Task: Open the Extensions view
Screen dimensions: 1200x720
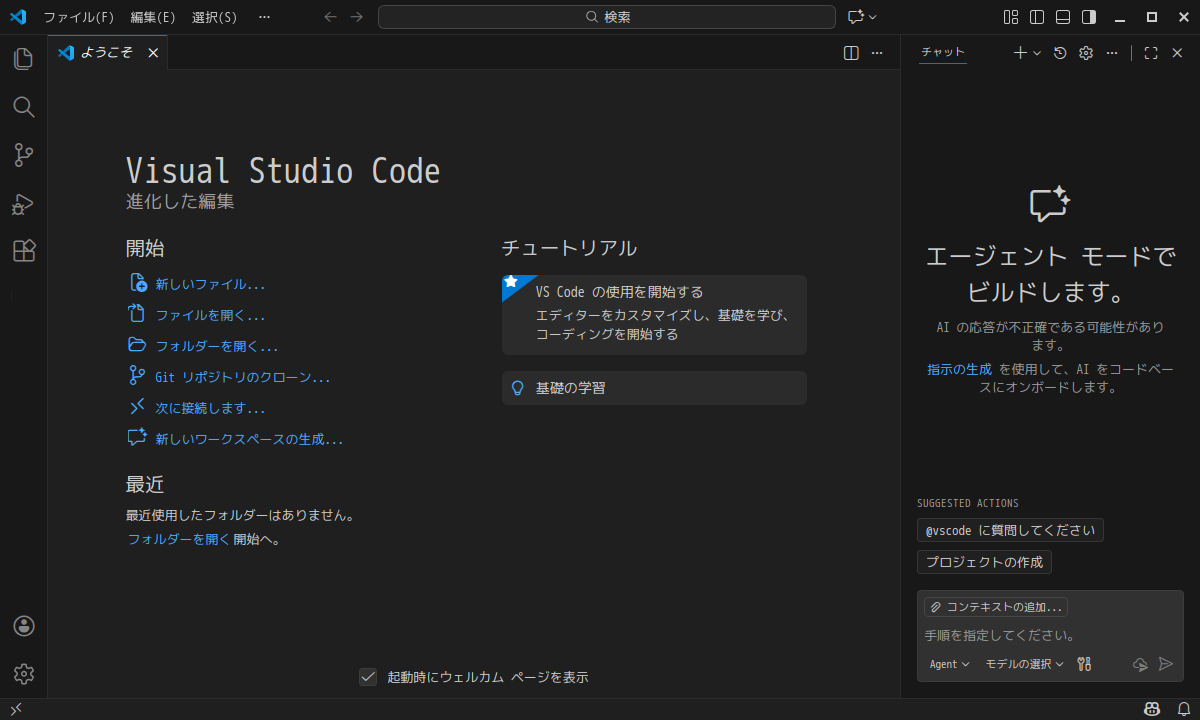Action: (23, 252)
